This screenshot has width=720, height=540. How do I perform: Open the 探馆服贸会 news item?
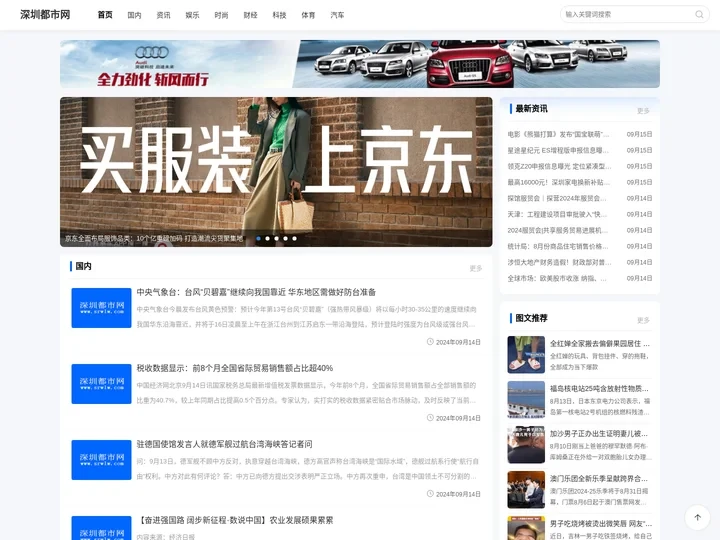558,198
